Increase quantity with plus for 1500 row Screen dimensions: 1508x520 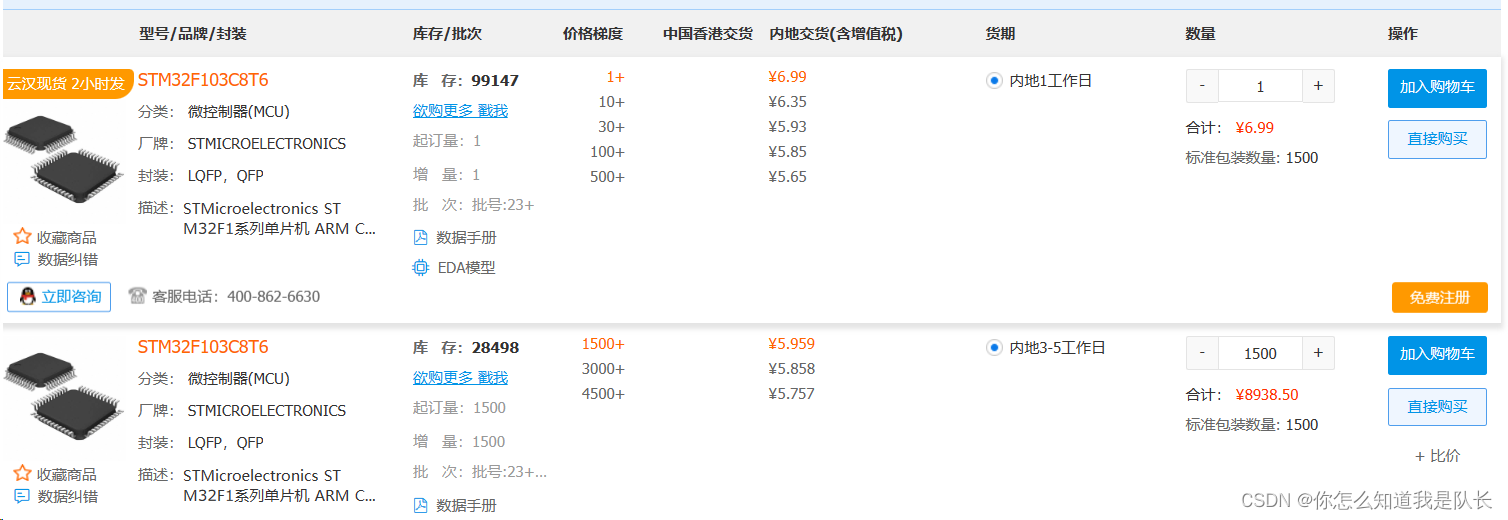point(1318,353)
